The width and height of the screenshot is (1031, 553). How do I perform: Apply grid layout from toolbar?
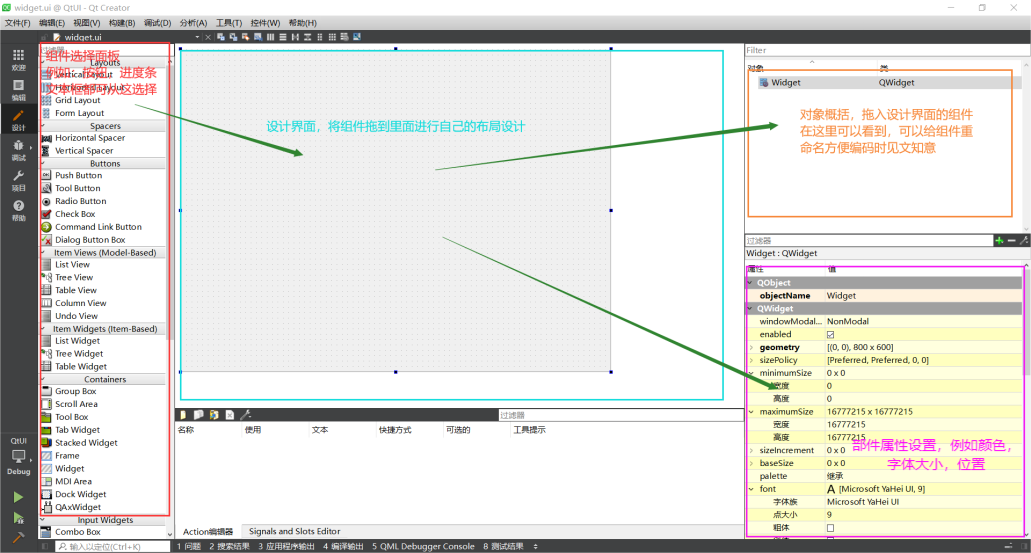click(332, 37)
